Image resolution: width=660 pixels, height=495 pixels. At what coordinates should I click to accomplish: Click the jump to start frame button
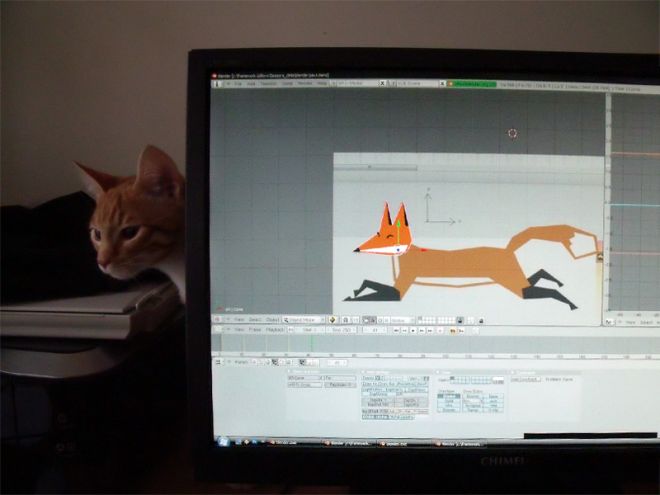(x=396, y=330)
